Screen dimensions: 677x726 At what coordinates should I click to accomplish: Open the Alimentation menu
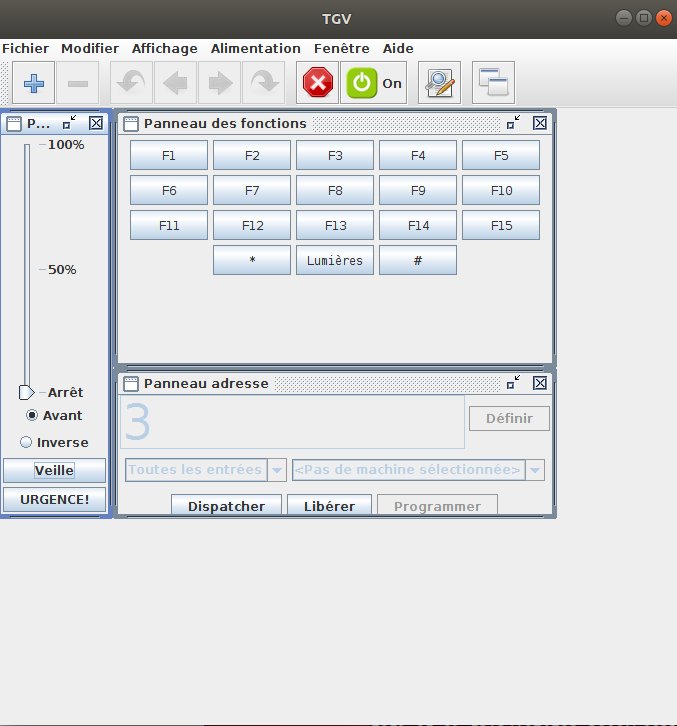[256, 49]
